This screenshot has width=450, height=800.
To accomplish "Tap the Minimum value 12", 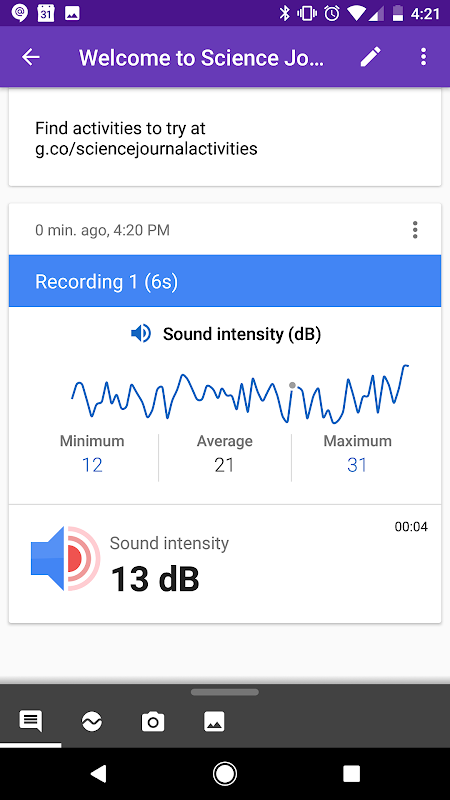I will click(92, 465).
